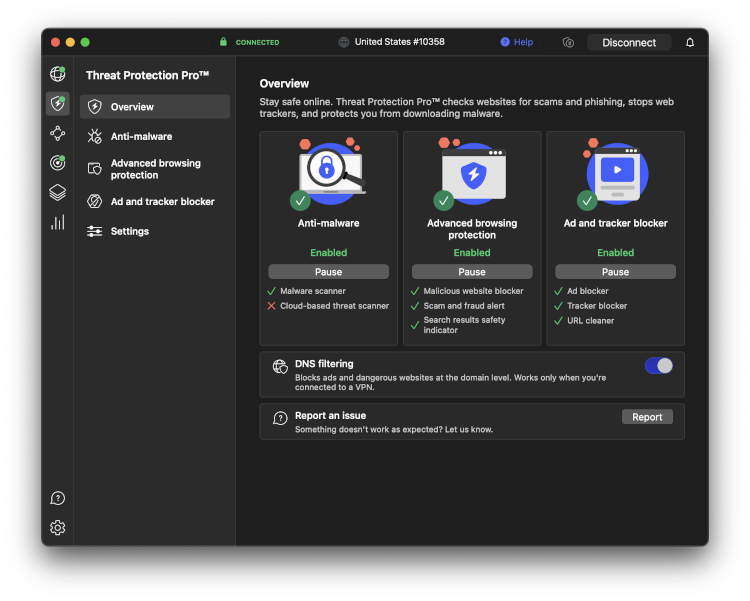750x601 pixels.
Task: Click the Disconnect button
Action: pos(629,43)
